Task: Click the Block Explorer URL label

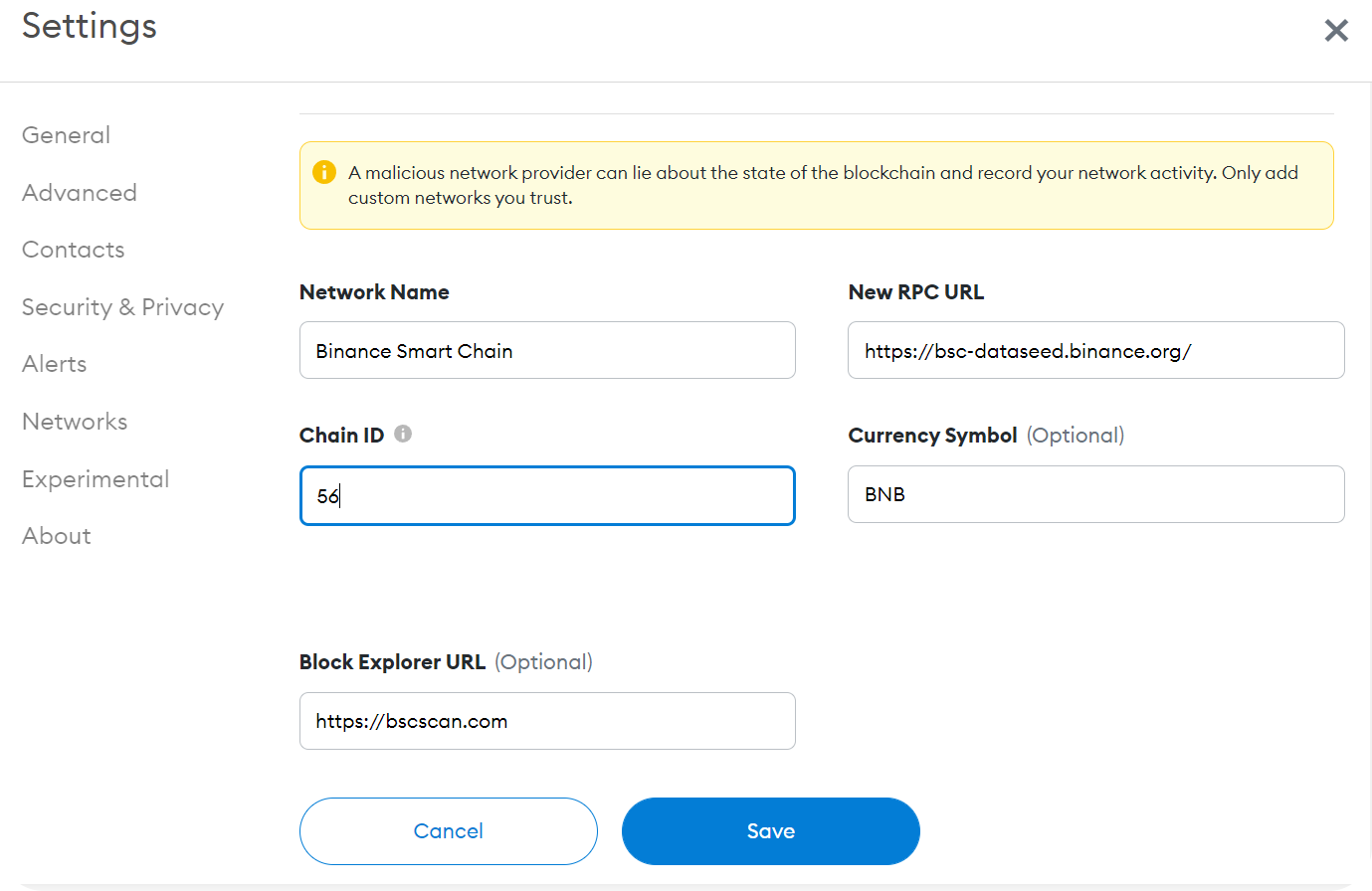Action: tap(392, 662)
